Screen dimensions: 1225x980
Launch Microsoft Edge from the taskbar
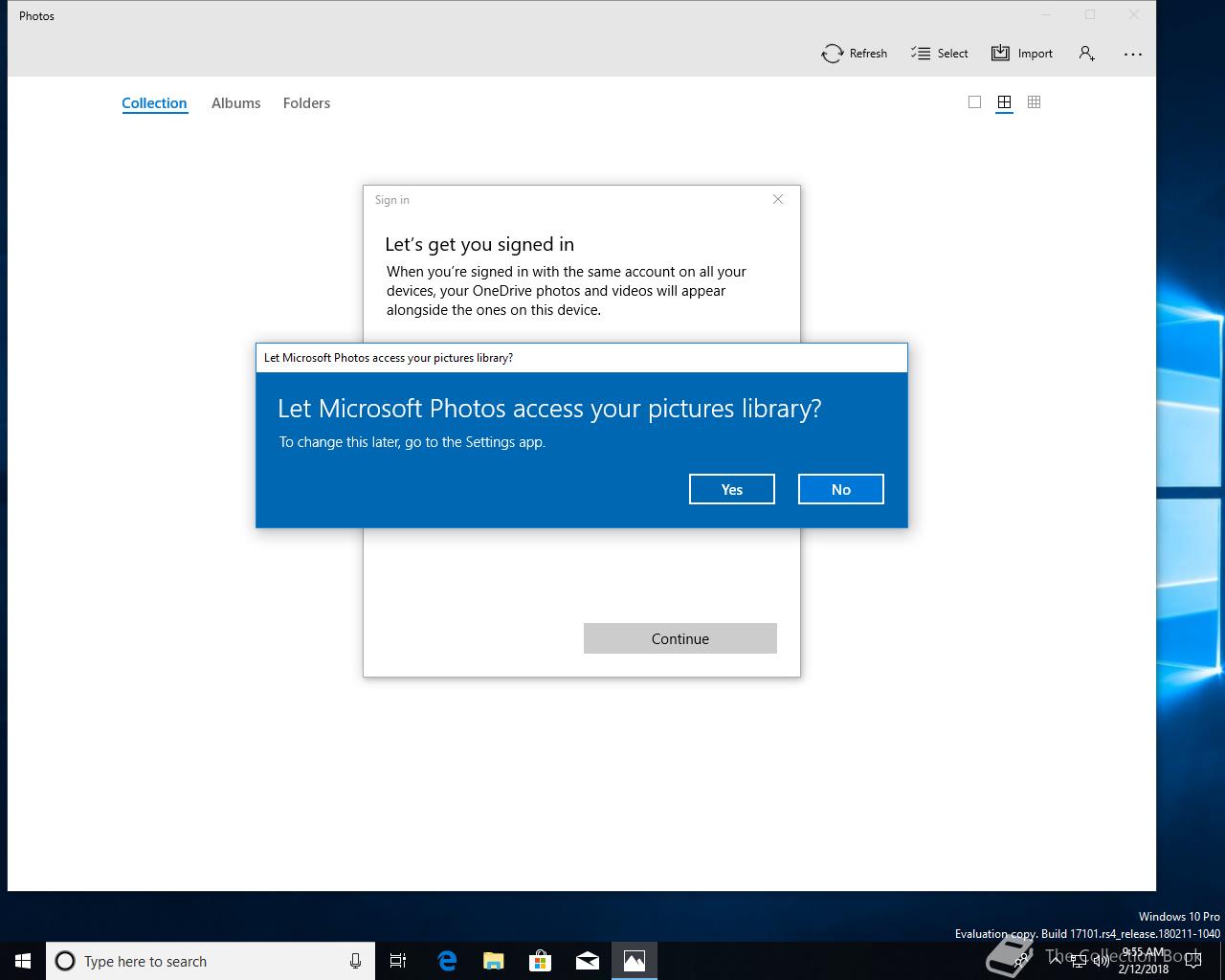[x=447, y=961]
